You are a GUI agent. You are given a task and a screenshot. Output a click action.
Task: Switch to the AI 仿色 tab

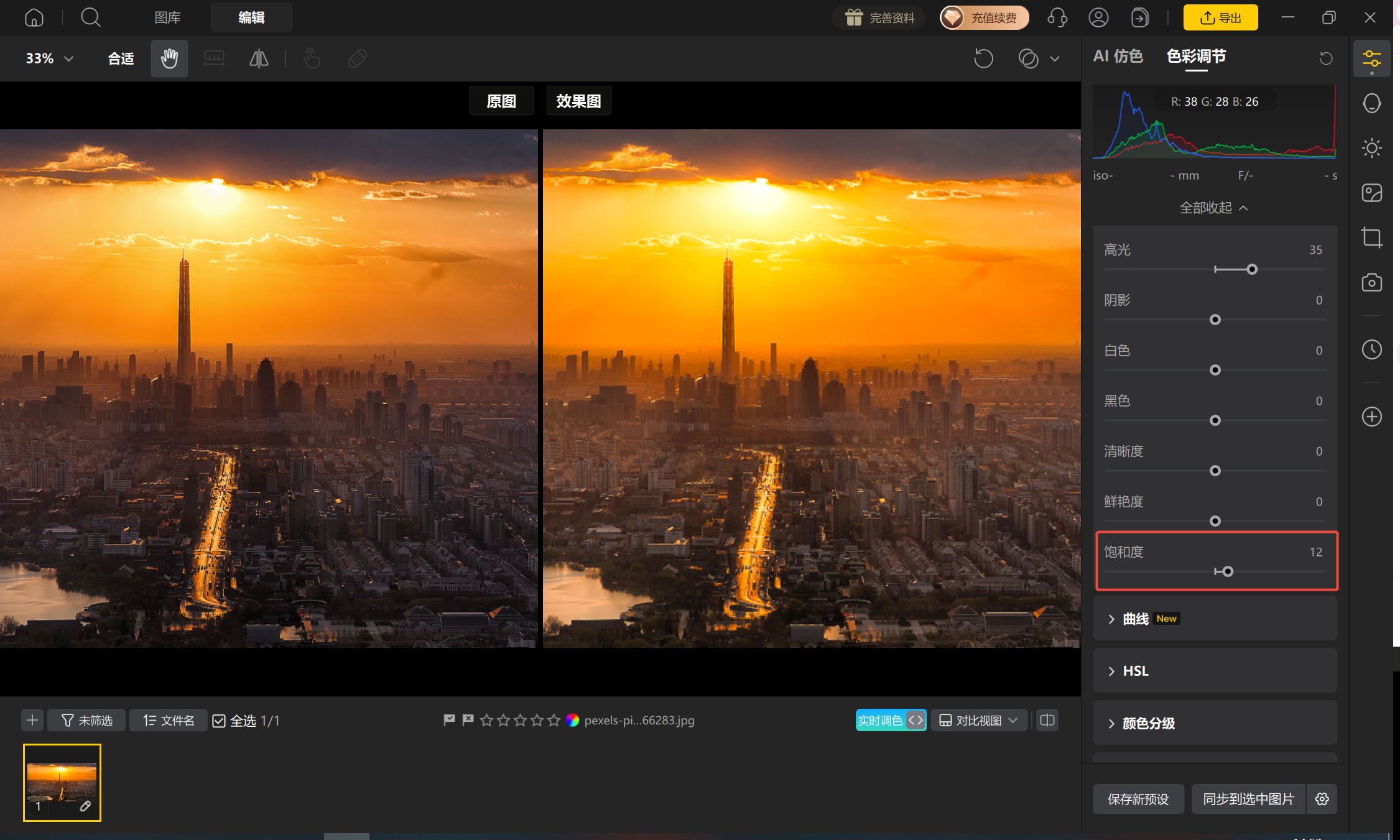[x=1118, y=57]
